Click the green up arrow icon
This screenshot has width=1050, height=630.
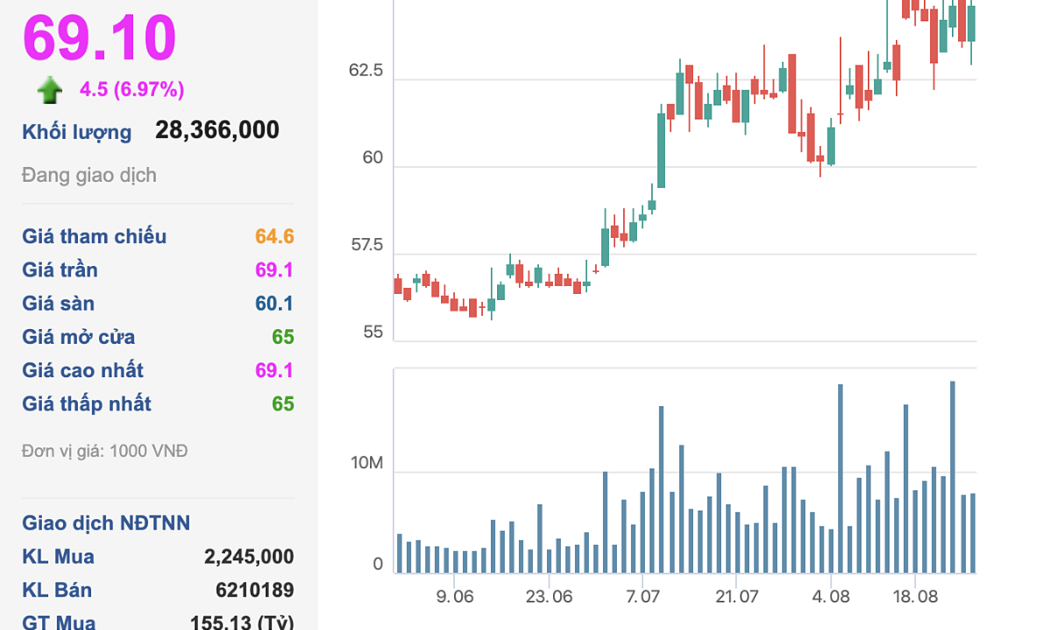pyautogui.click(x=50, y=91)
